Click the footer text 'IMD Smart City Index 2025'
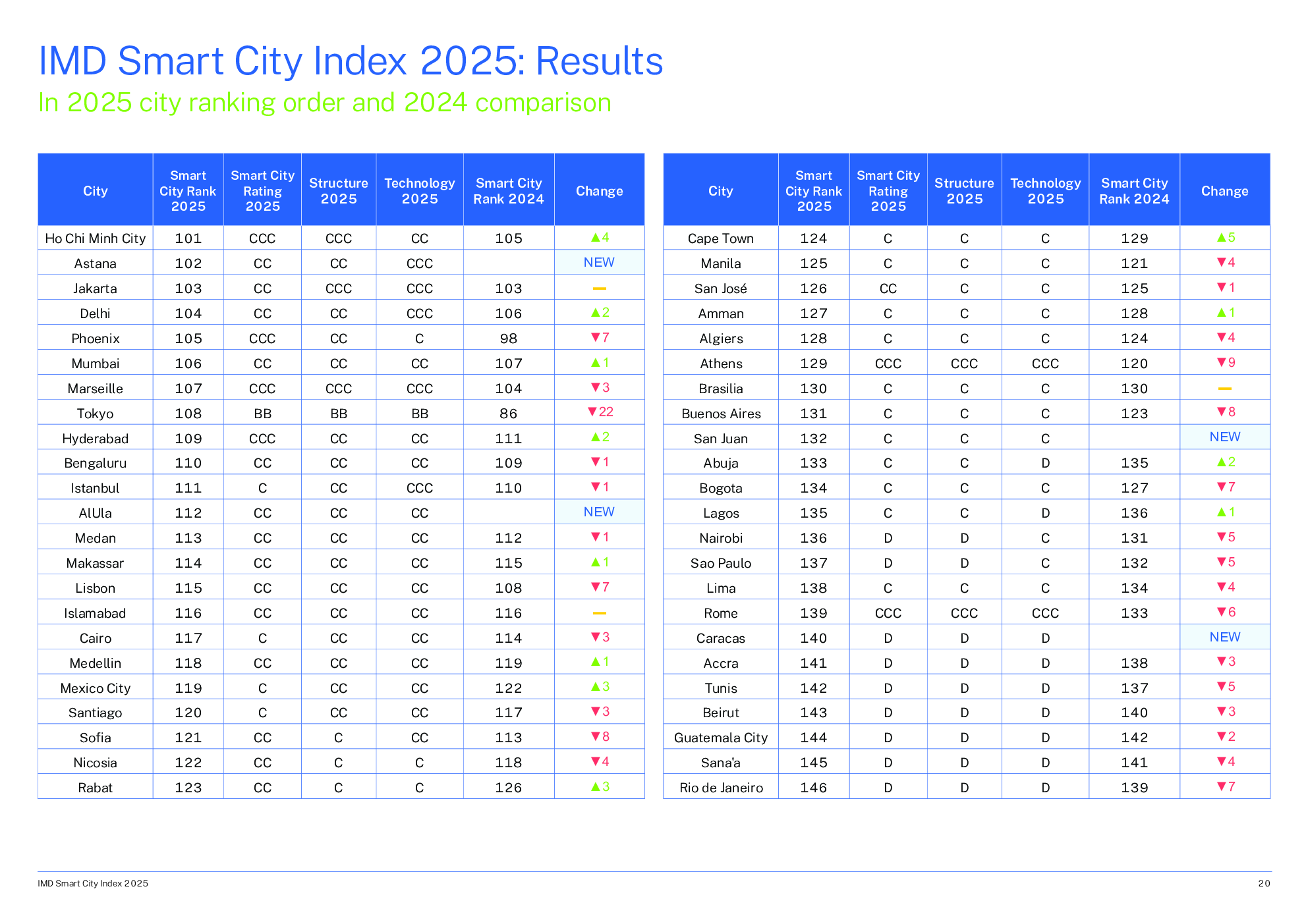 click(x=93, y=883)
